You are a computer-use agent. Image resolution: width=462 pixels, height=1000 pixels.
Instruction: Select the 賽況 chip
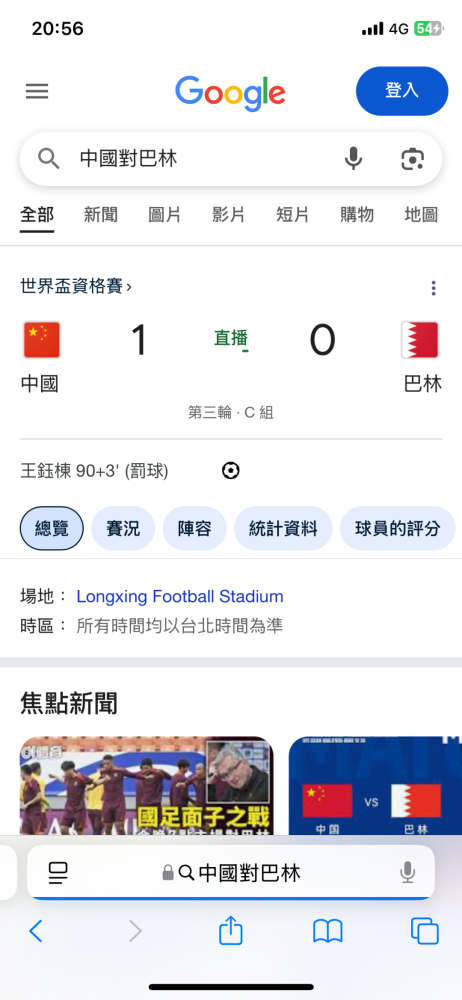(x=123, y=528)
